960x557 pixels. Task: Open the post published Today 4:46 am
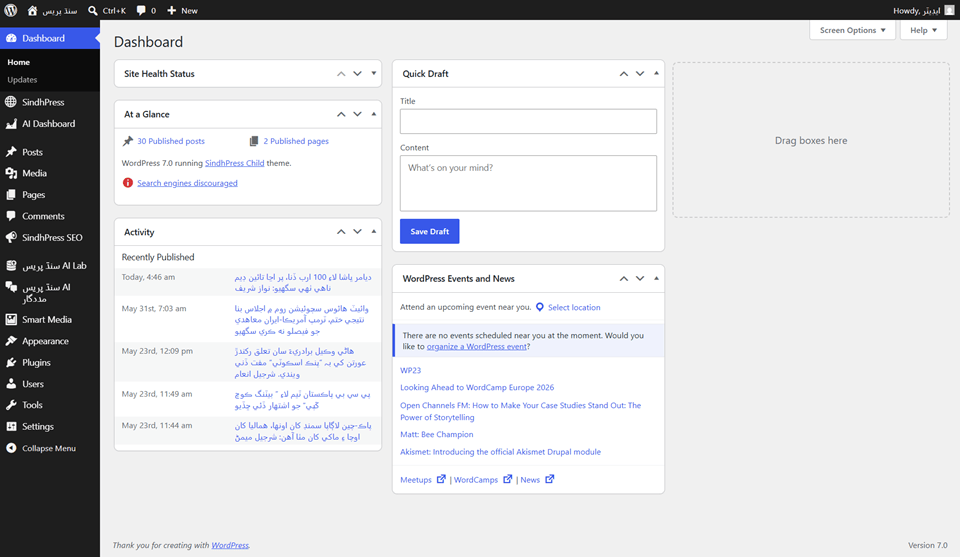(303, 282)
